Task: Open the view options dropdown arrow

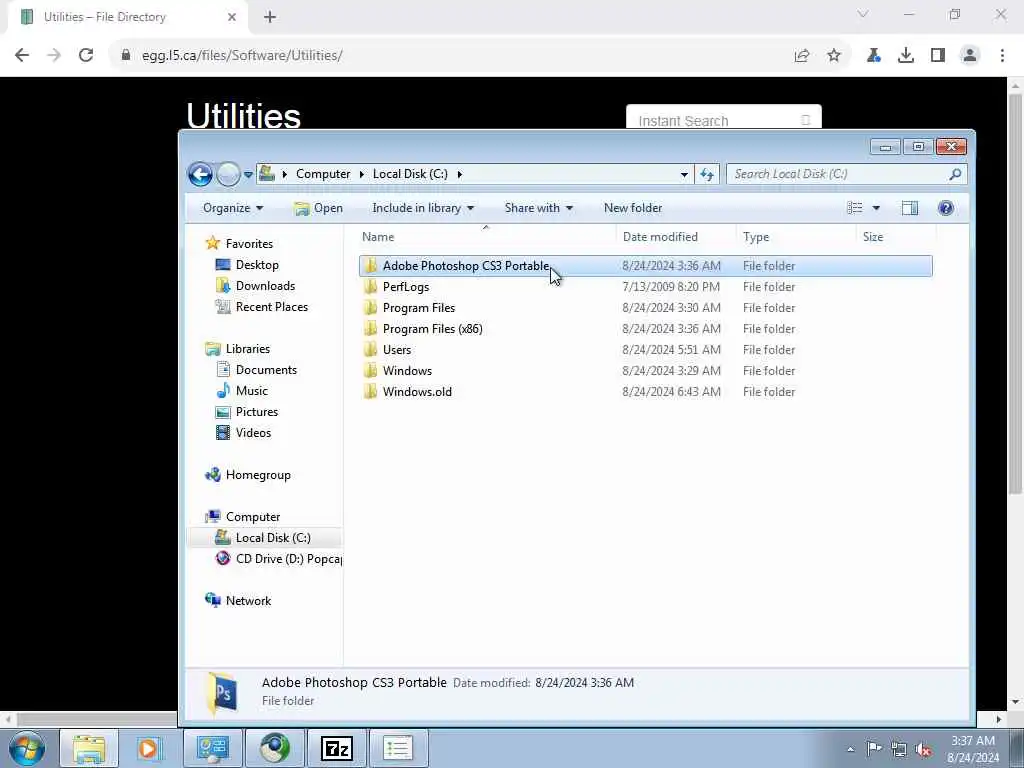Action: (876, 208)
